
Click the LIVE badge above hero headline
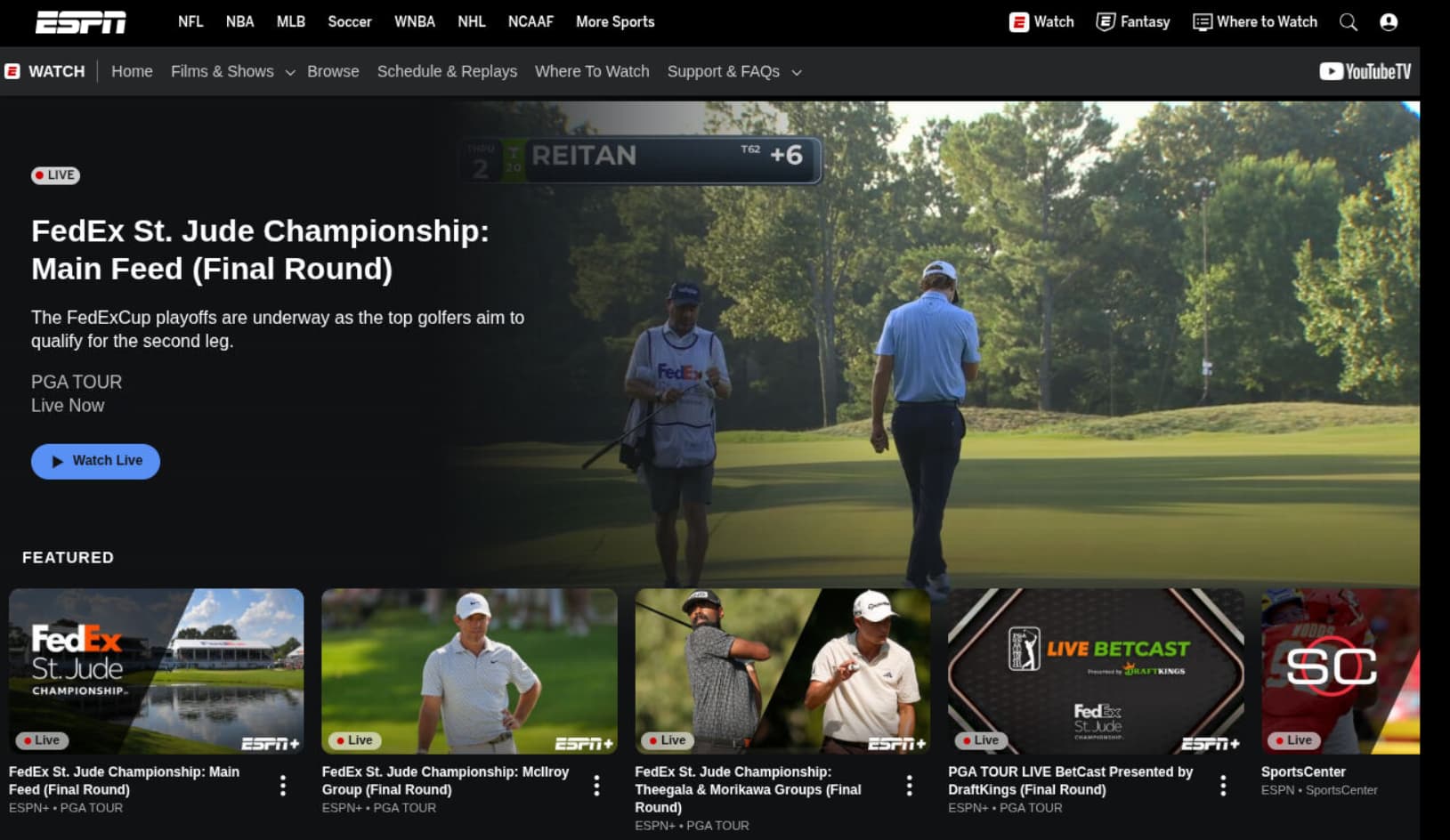point(55,175)
